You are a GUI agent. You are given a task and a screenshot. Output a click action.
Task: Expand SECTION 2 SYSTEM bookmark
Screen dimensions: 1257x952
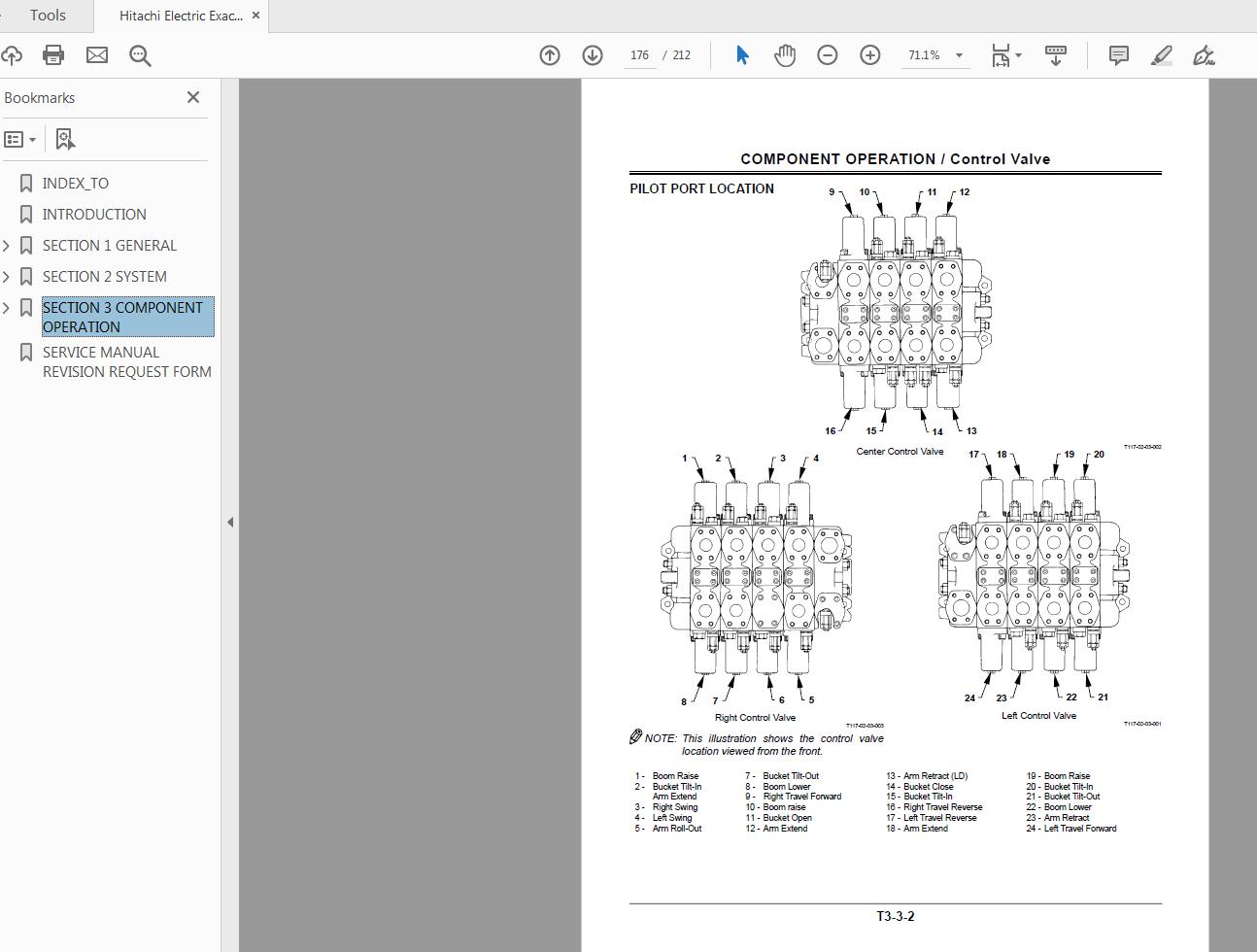point(7,277)
